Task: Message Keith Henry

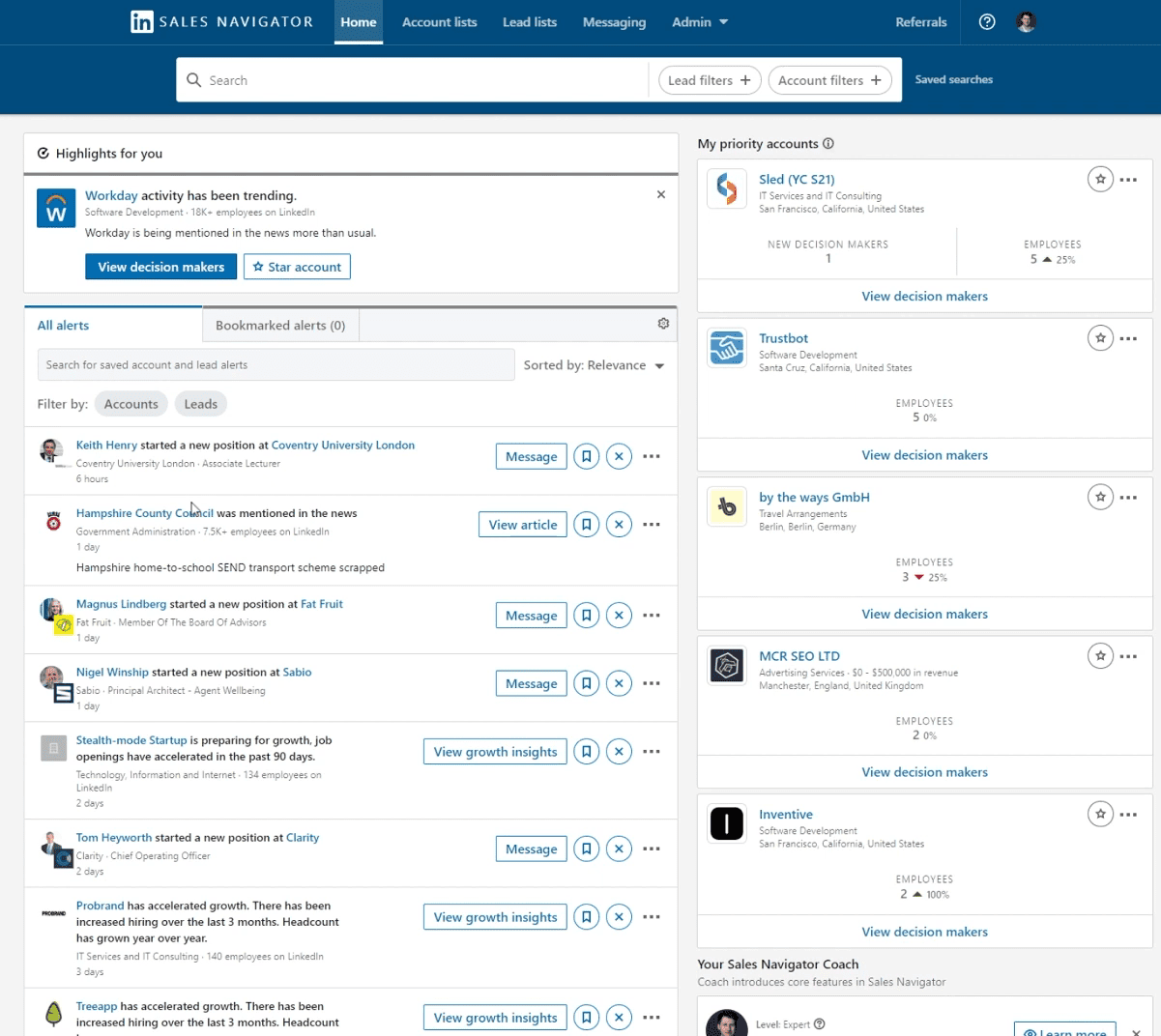Action: tap(531, 456)
